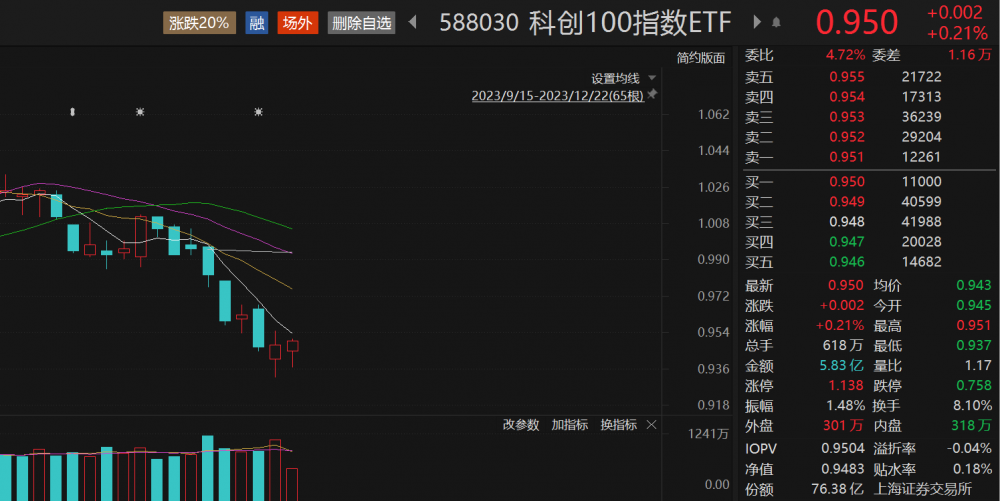Click the 外盘 value 301万
The image size is (1000, 501).
pos(842,426)
